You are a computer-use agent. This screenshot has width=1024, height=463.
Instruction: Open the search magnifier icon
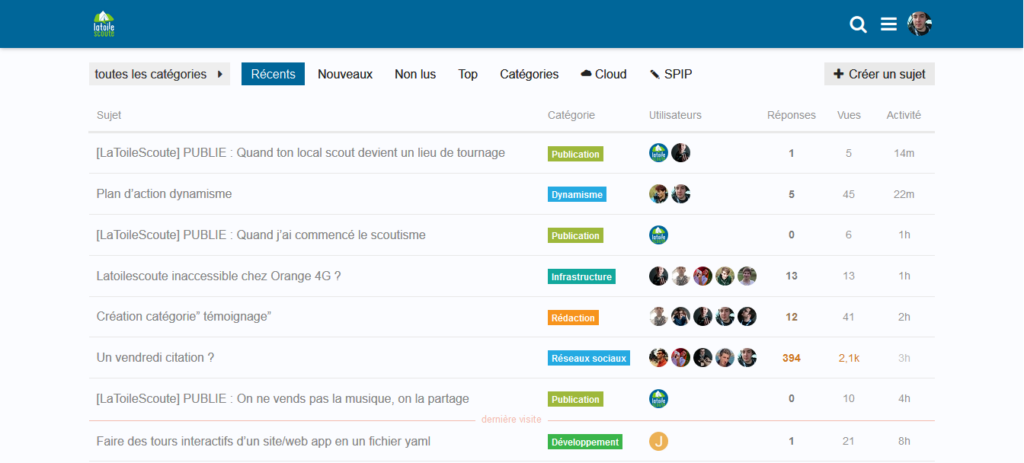(858, 25)
